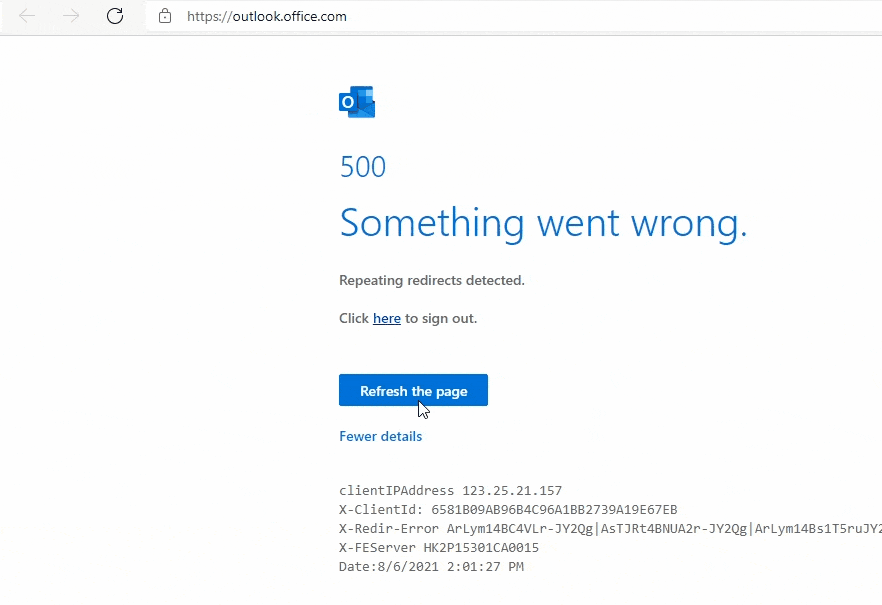This screenshot has width=882, height=605.
Task: Click the 'to sign out.' text
Action: 441,318
